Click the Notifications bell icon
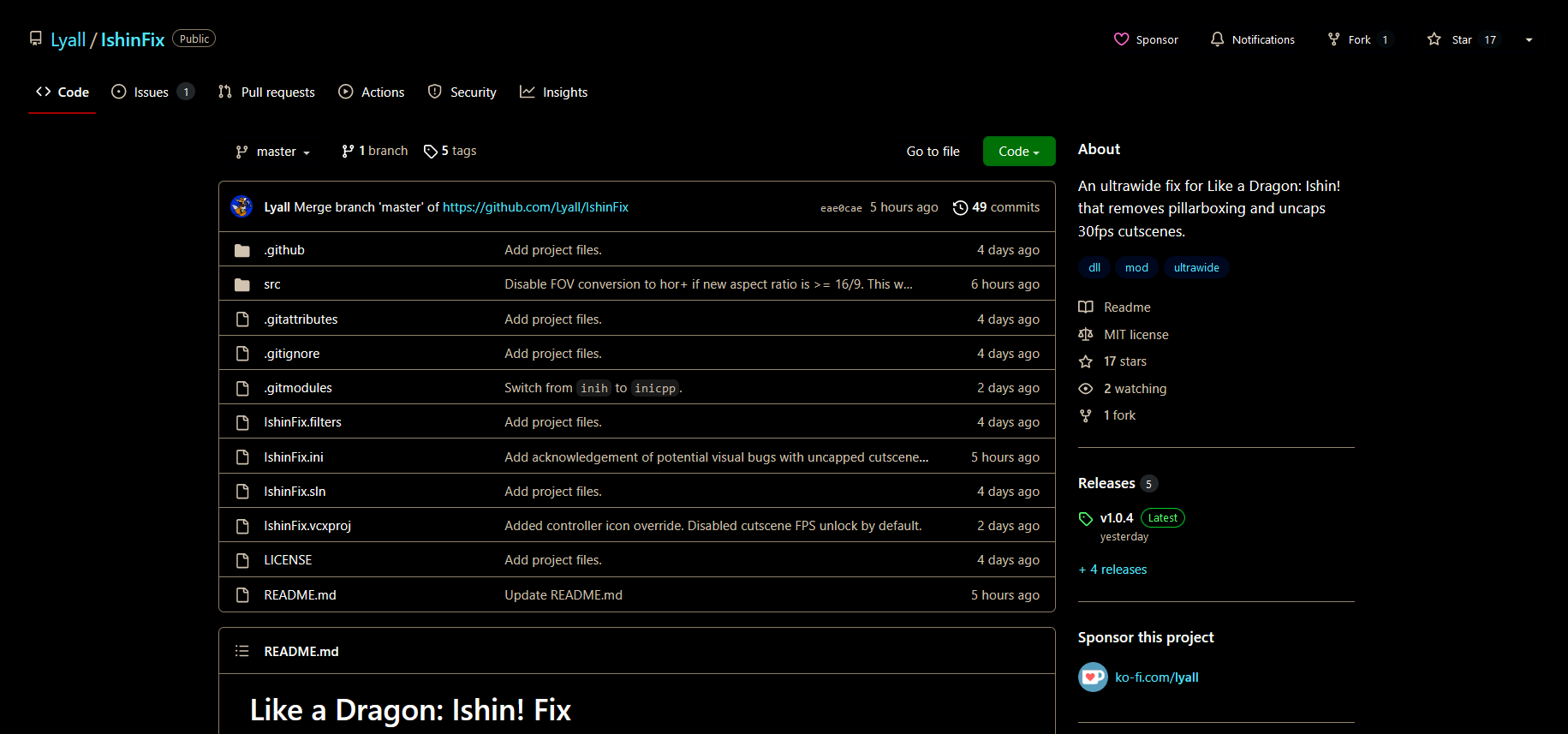 1217,39
